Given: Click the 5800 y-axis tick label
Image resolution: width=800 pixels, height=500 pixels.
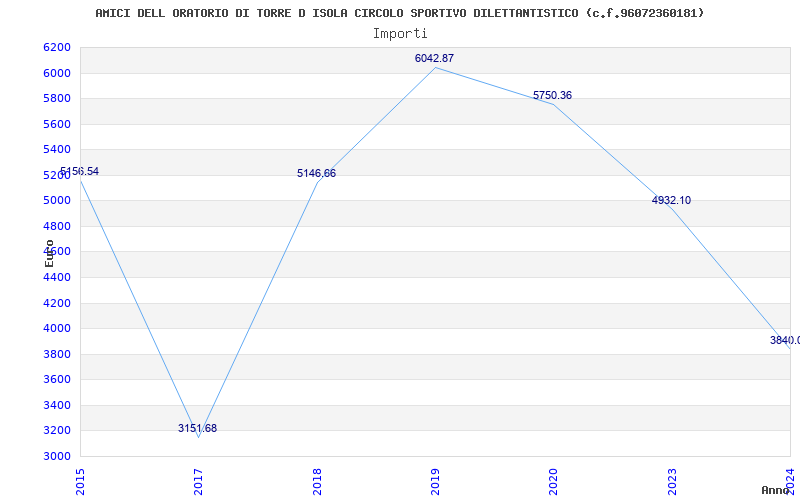Looking at the screenshot, I should click(57, 98).
